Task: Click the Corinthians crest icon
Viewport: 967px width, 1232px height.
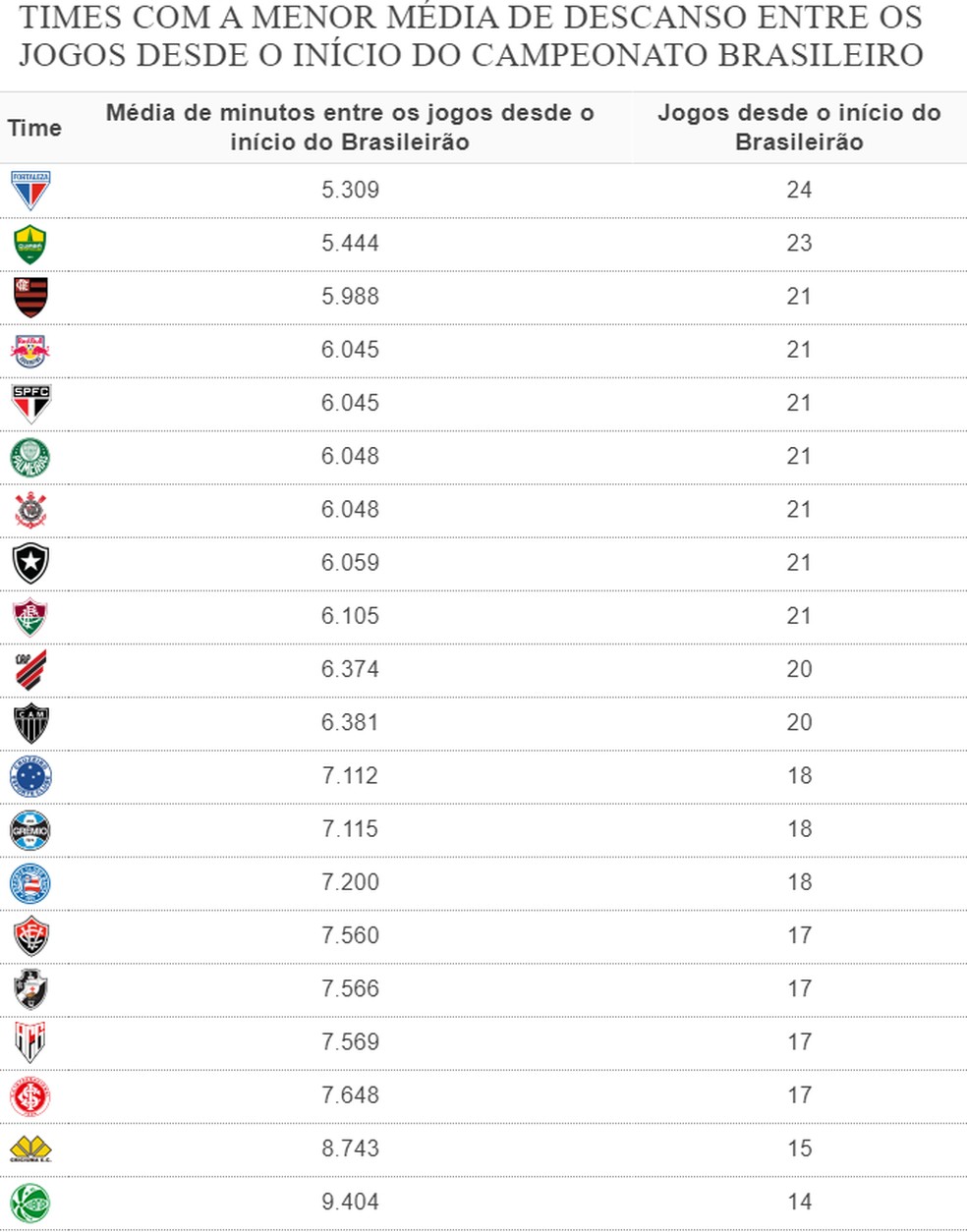Action: (x=30, y=510)
